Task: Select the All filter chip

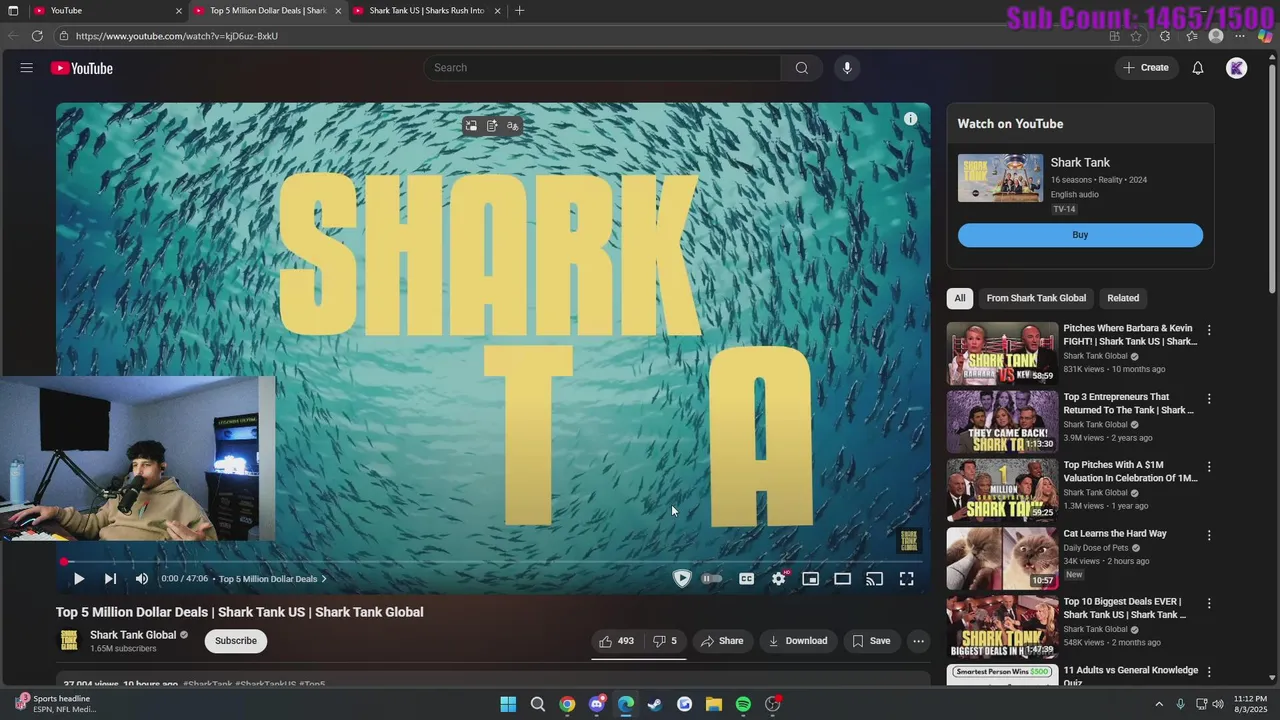Action: tap(960, 298)
